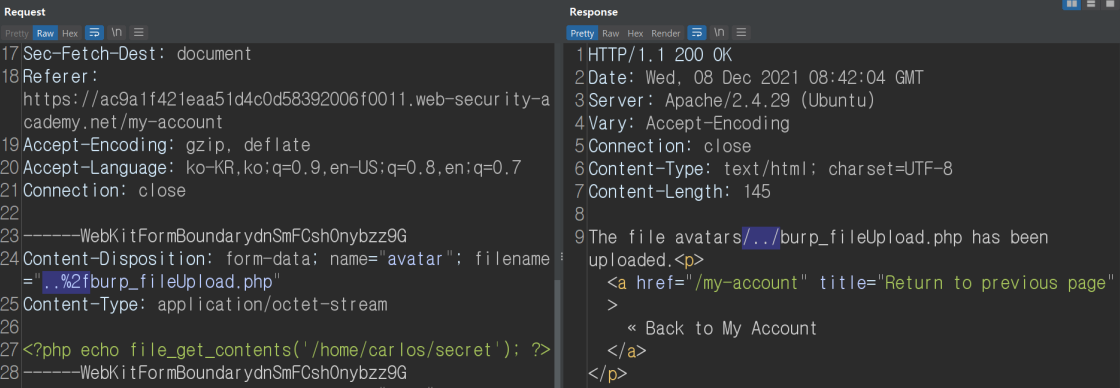Image resolution: width=1120 pixels, height=388 pixels.
Task: Click panel divider handle between Request and Response
Action: pyautogui.click(x=562, y=257)
